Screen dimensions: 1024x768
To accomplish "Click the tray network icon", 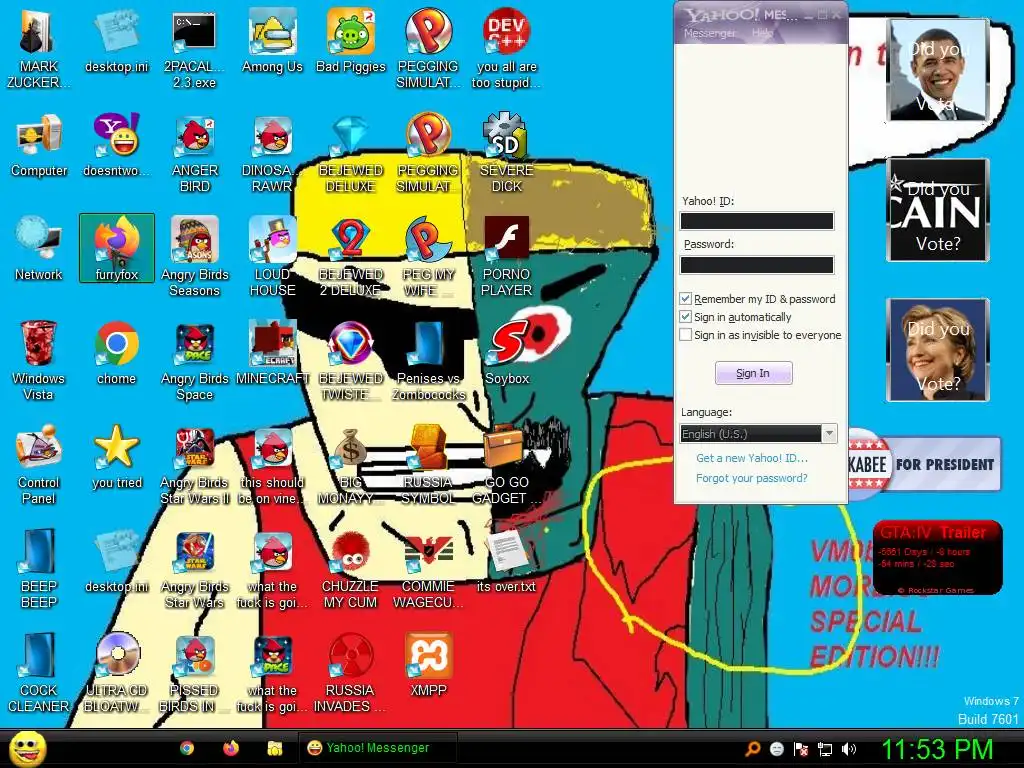I will click(825, 749).
